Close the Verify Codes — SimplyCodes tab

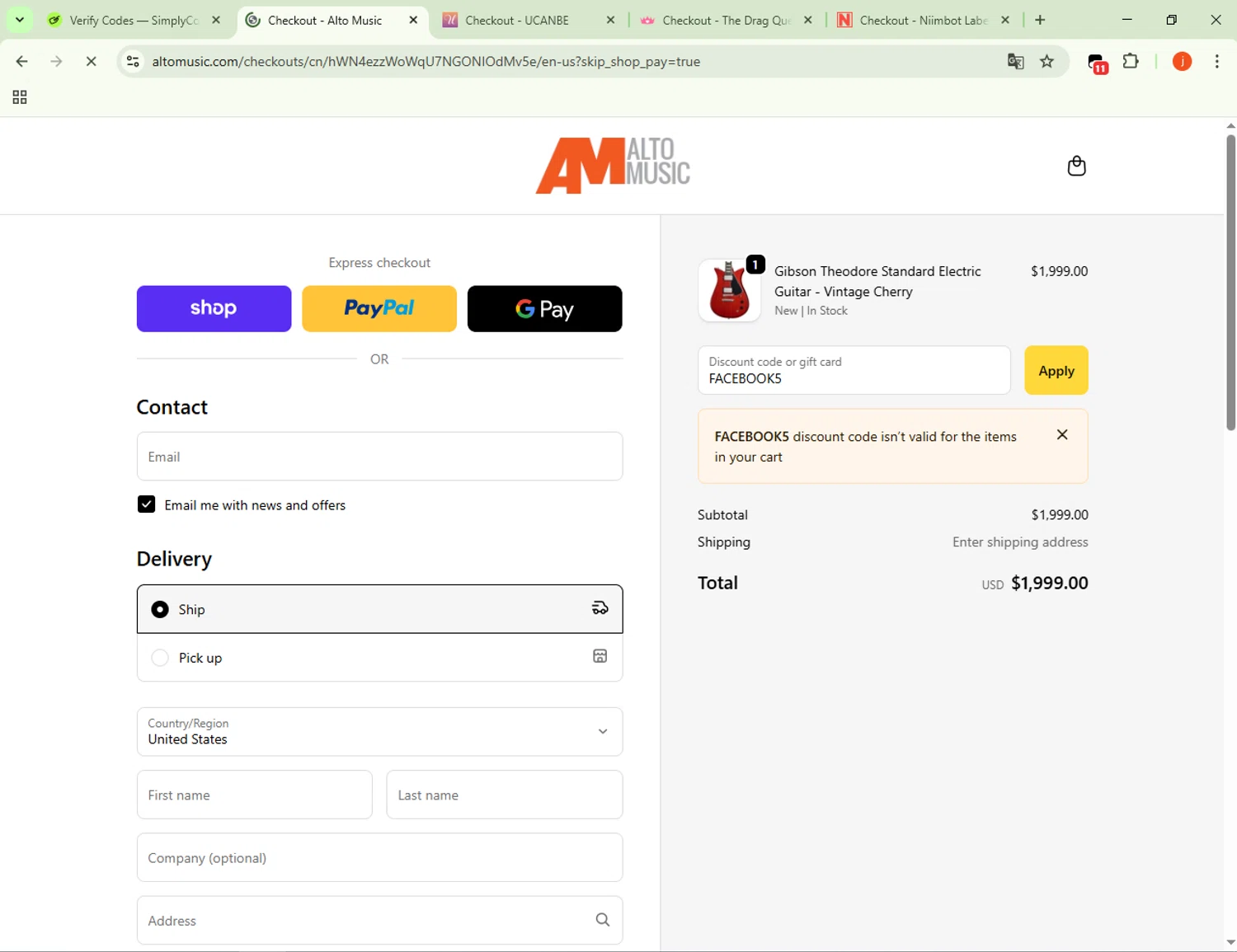pyautogui.click(x=216, y=20)
